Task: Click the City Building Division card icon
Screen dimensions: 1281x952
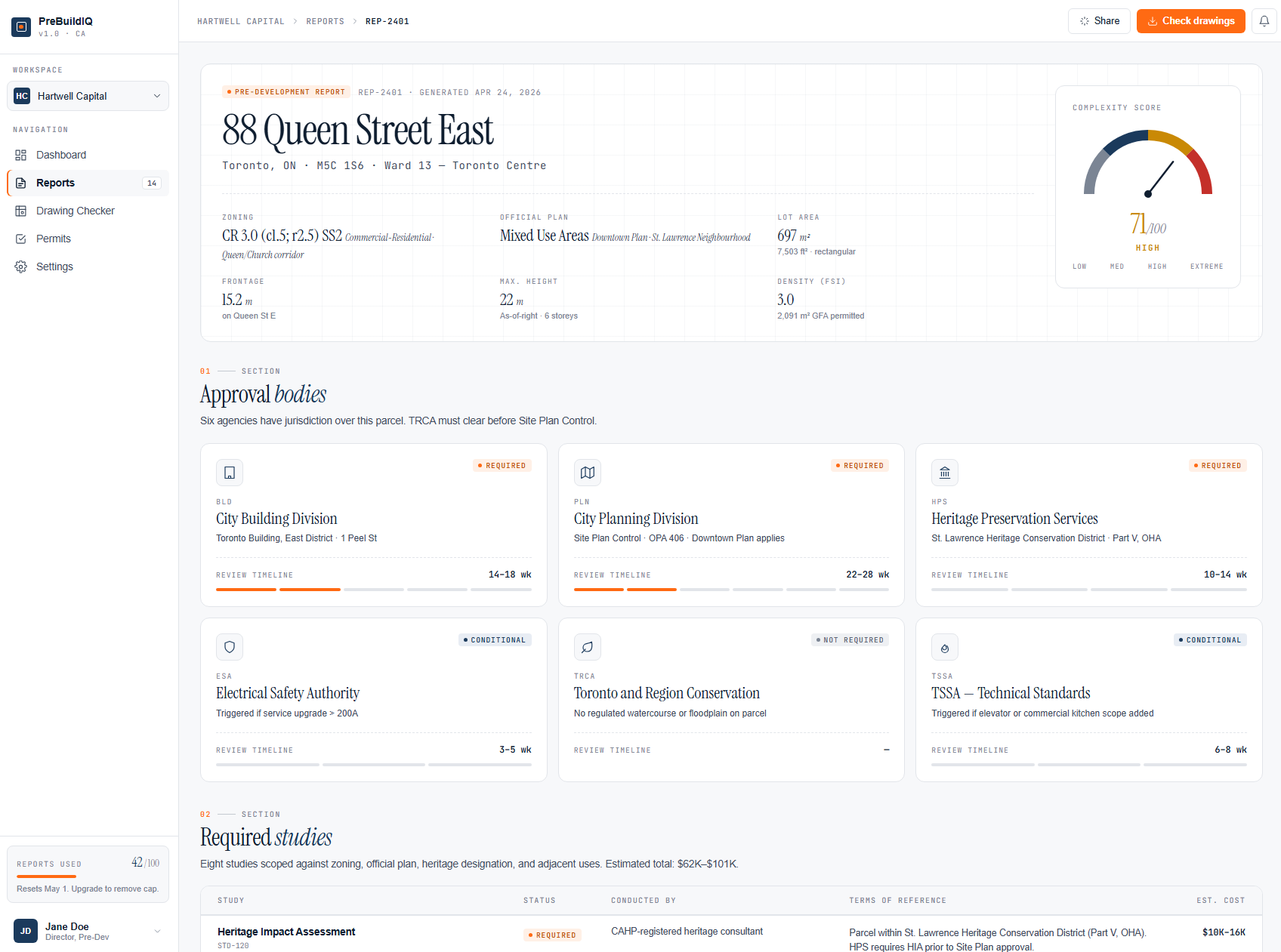Action: pyautogui.click(x=230, y=473)
